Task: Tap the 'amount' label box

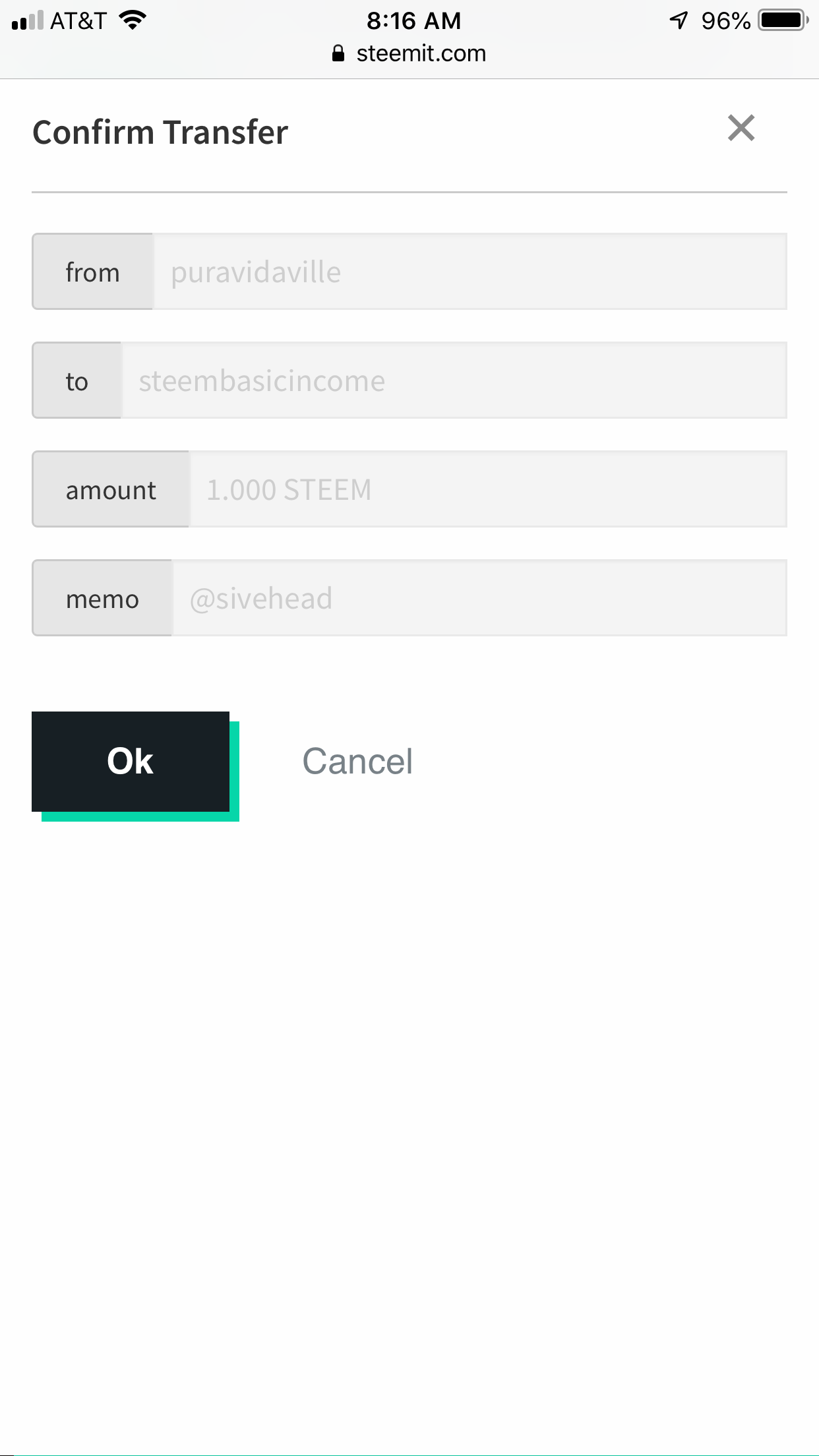Action: pos(111,489)
